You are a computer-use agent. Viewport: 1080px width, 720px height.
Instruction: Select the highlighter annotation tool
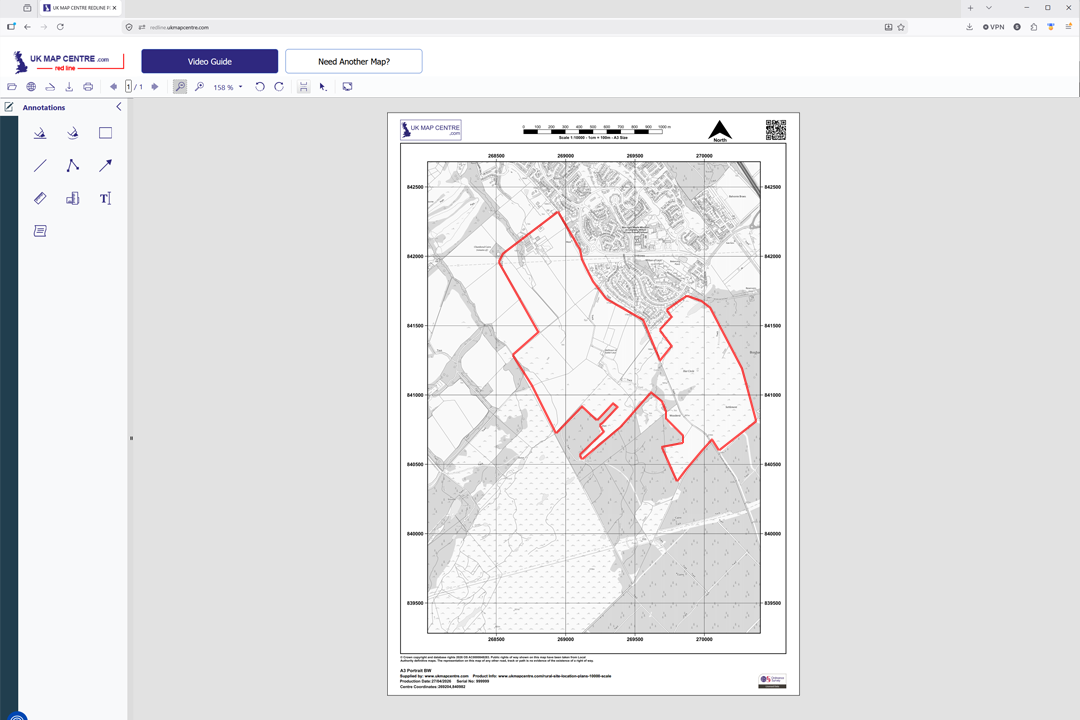tap(72, 133)
